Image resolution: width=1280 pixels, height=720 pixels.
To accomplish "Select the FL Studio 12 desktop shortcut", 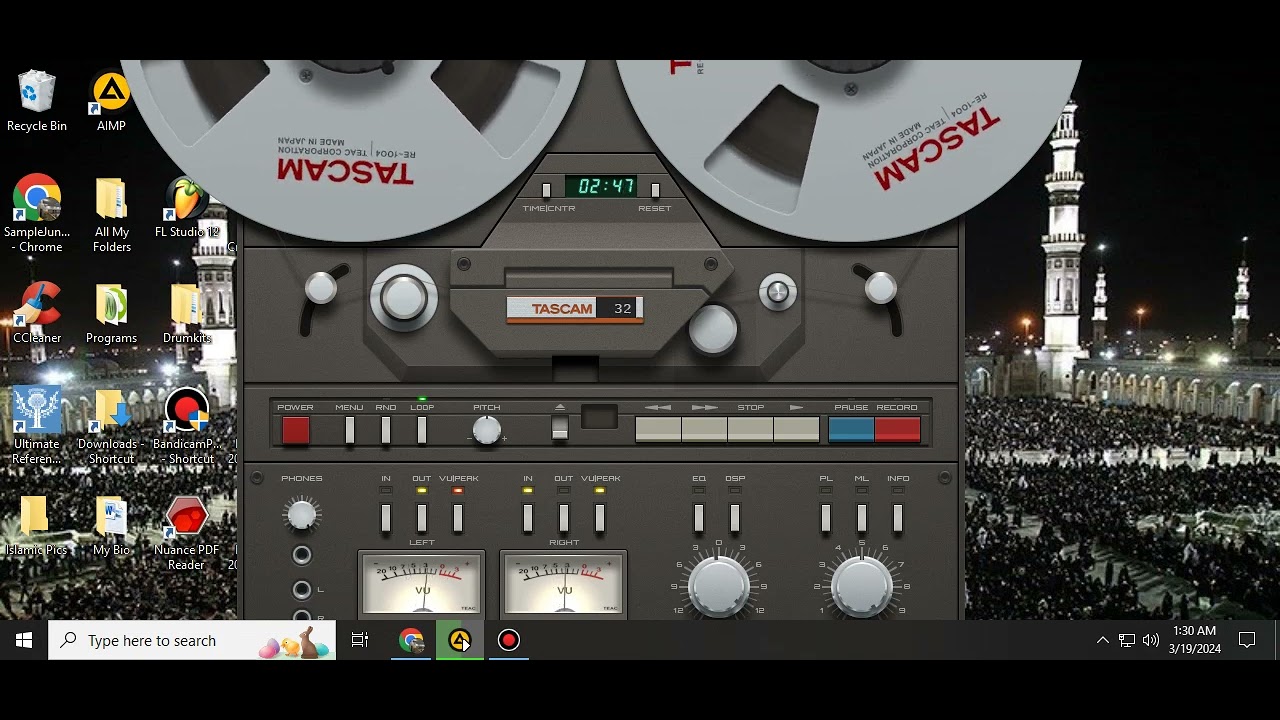I will pyautogui.click(x=187, y=208).
